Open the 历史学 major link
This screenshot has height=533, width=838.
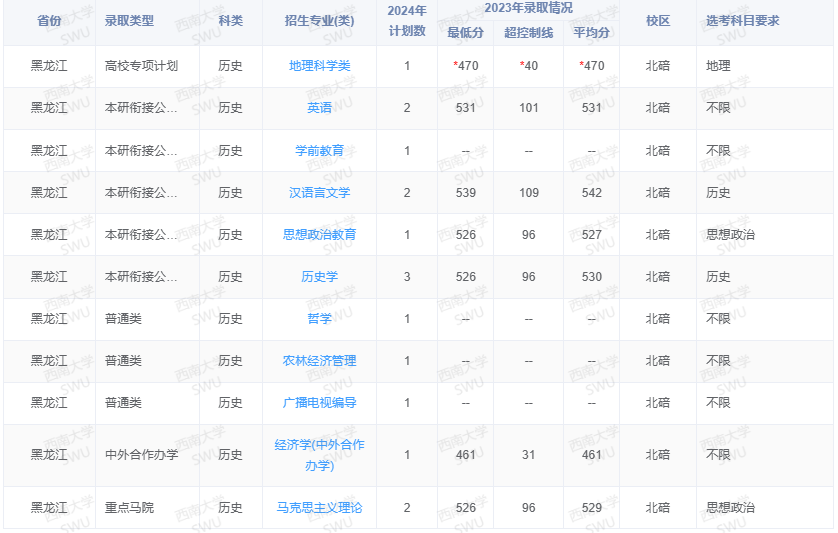tap(319, 277)
